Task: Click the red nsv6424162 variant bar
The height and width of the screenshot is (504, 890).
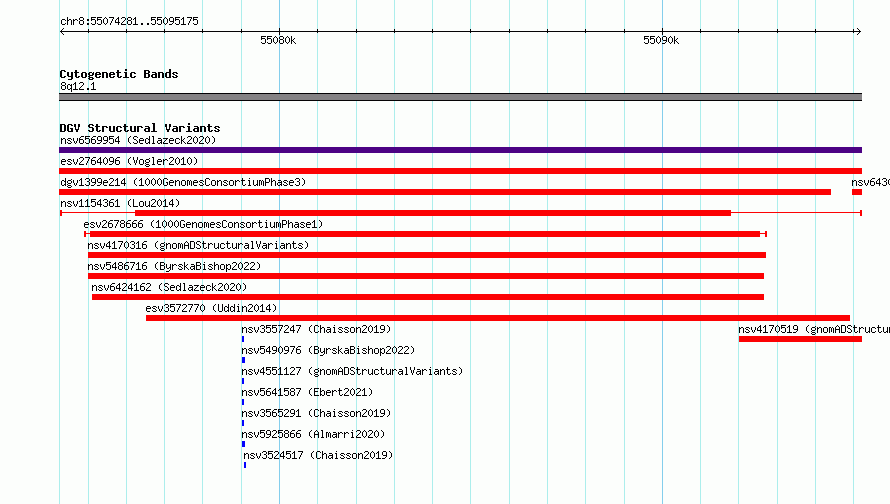Action: click(x=428, y=297)
